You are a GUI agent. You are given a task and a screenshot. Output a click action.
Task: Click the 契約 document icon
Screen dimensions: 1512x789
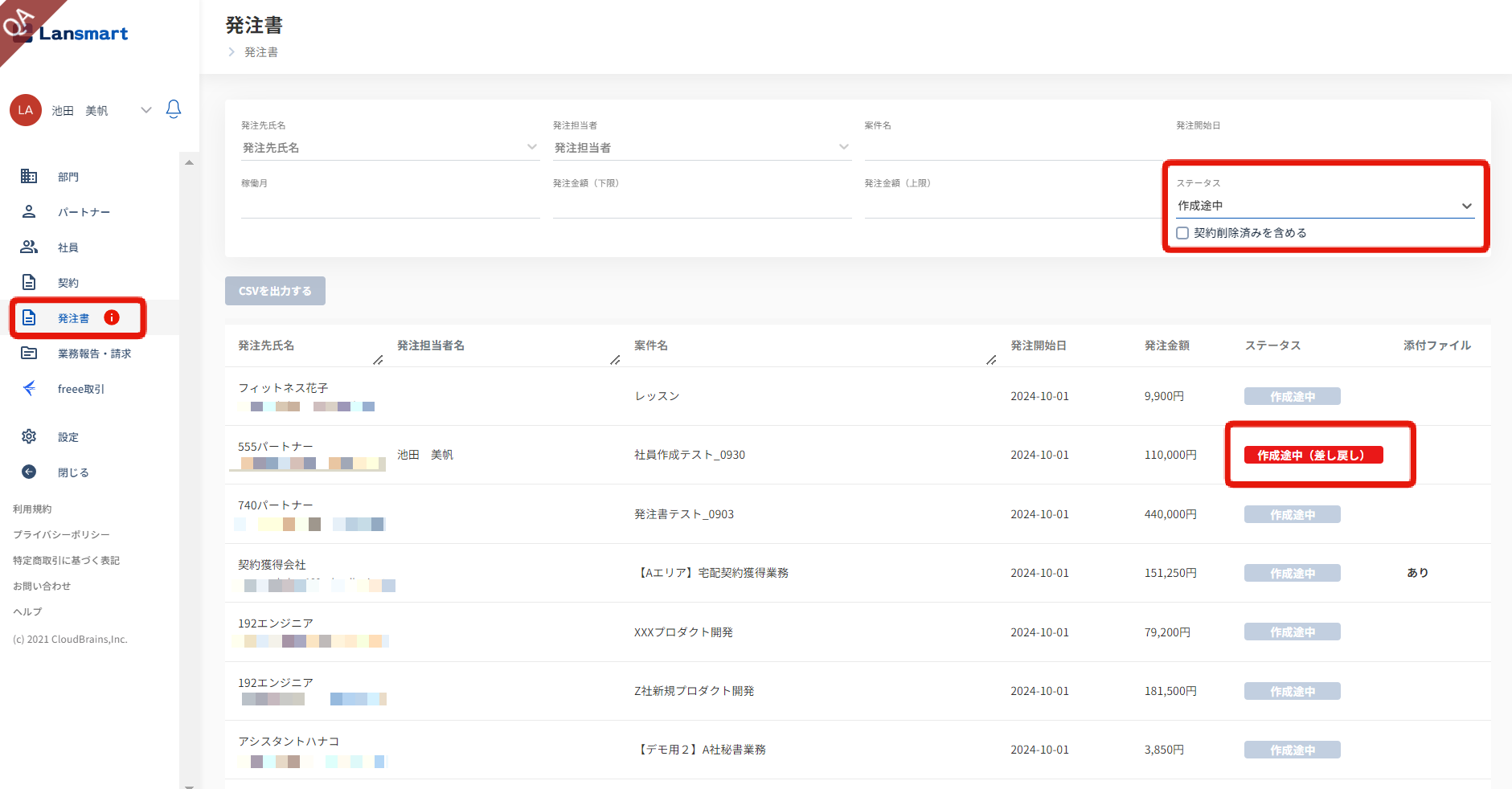(29, 282)
